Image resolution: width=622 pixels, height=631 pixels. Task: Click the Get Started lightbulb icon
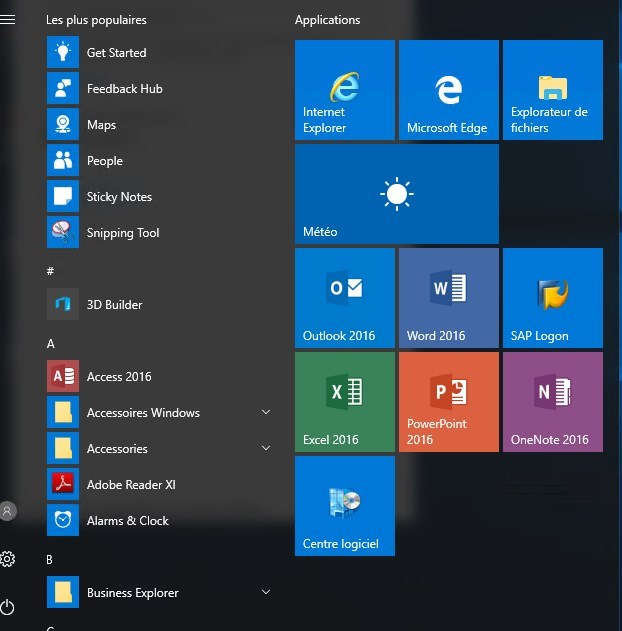pos(63,52)
